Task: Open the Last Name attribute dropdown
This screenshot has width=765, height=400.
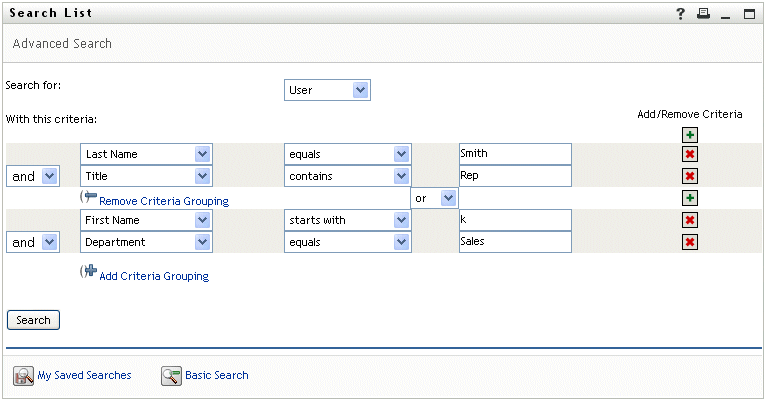Action: click(146, 154)
